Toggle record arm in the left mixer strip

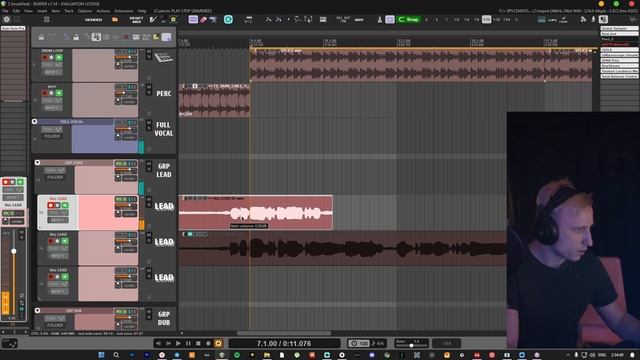(x=6, y=182)
